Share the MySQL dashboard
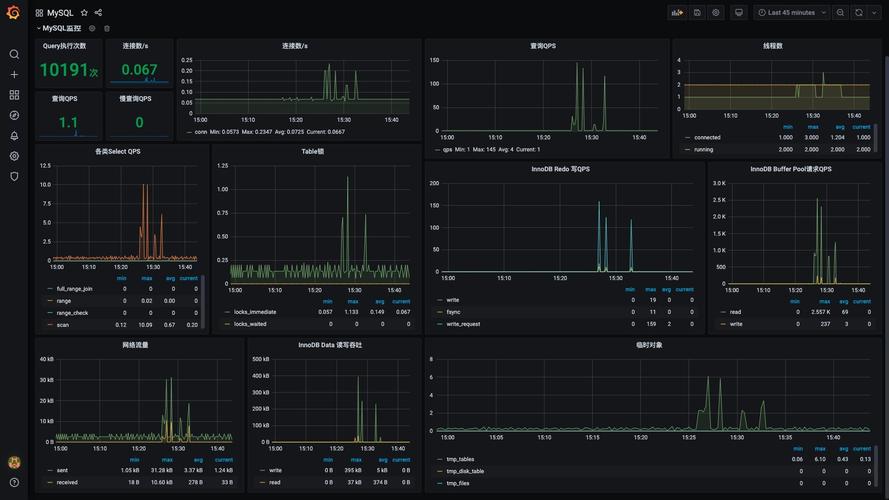This screenshot has width=889, height=500. pos(98,13)
